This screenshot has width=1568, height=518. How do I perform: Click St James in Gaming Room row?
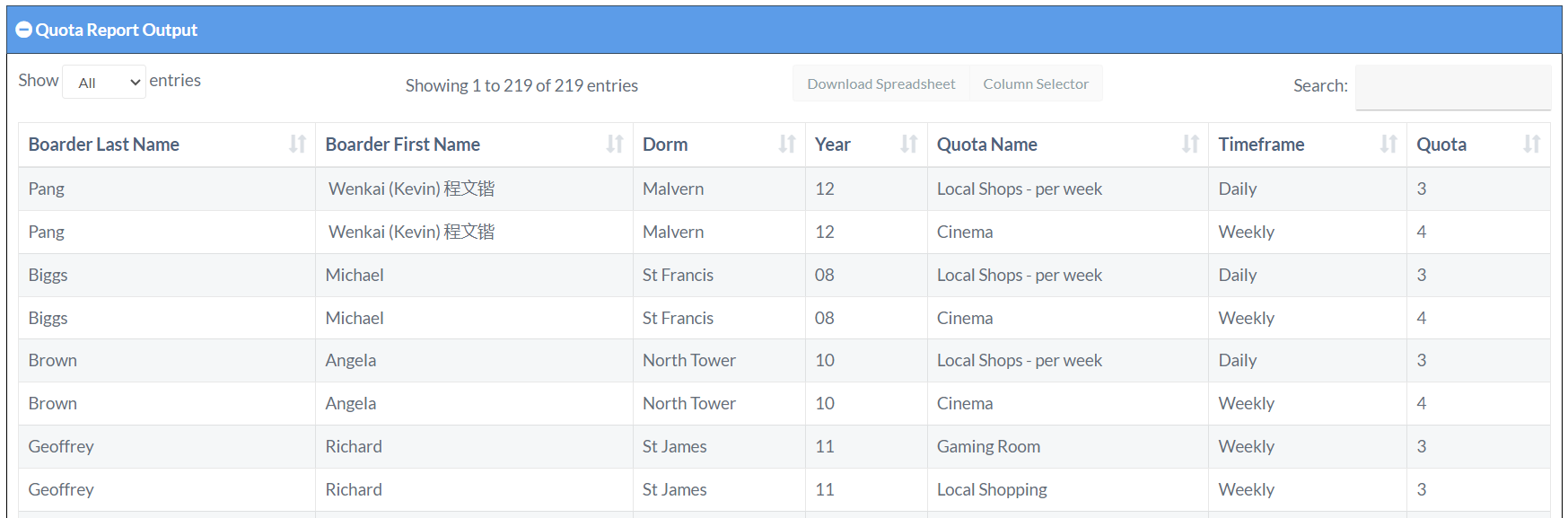pos(675,446)
